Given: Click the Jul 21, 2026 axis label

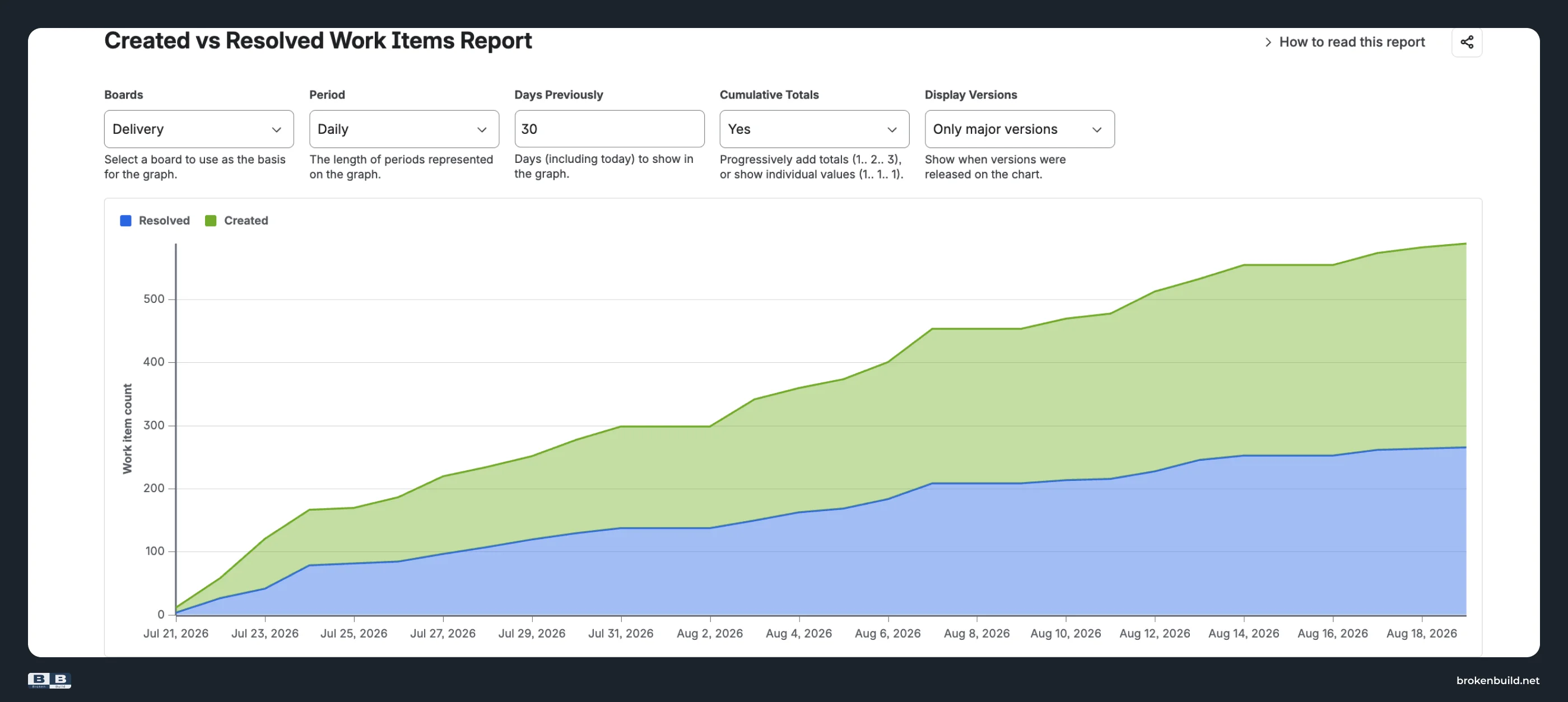Looking at the screenshot, I should [176, 633].
